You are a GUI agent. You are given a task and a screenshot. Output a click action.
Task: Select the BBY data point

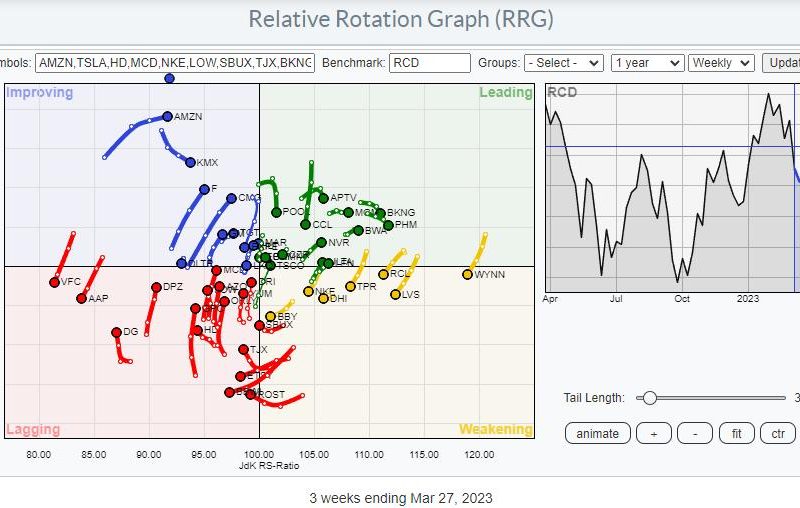click(x=270, y=316)
